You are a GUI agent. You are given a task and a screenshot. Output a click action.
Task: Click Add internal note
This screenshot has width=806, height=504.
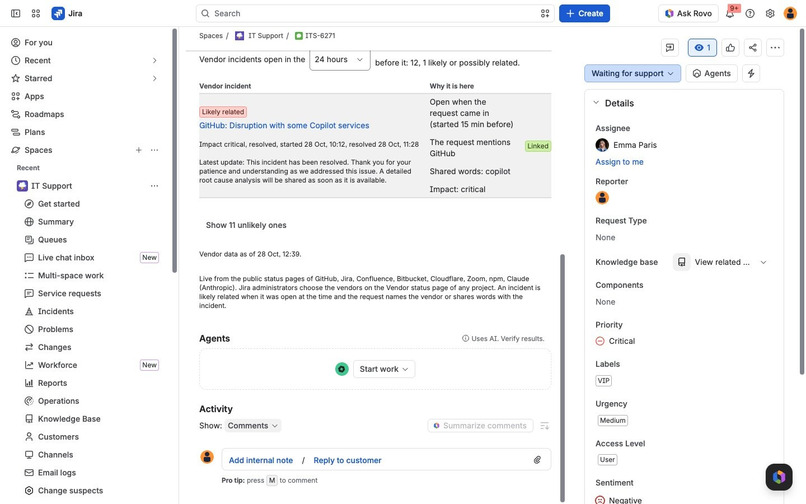tap(261, 460)
